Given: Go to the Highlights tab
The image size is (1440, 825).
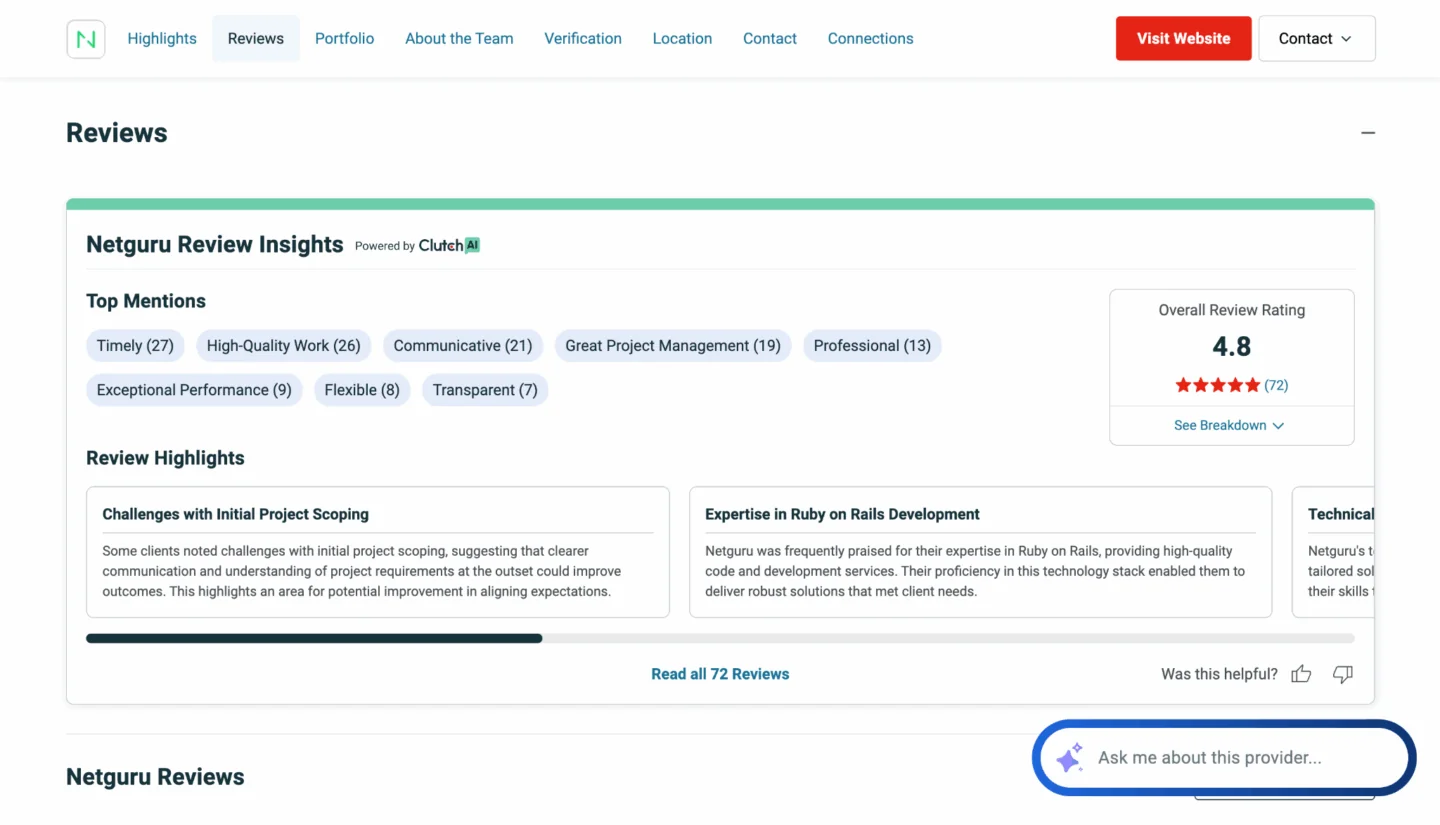Looking at the screenshot, I should pyautogui.click(x=162, y=38).
